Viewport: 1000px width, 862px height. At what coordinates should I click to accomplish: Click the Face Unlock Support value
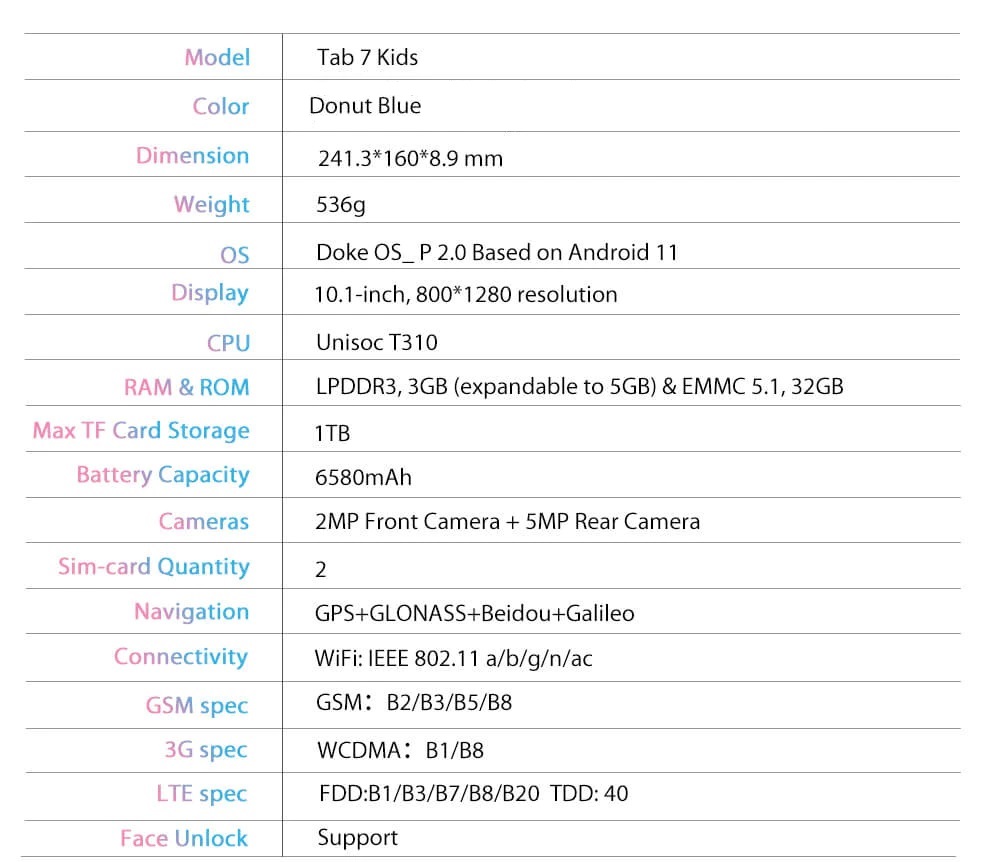[357, 838]
